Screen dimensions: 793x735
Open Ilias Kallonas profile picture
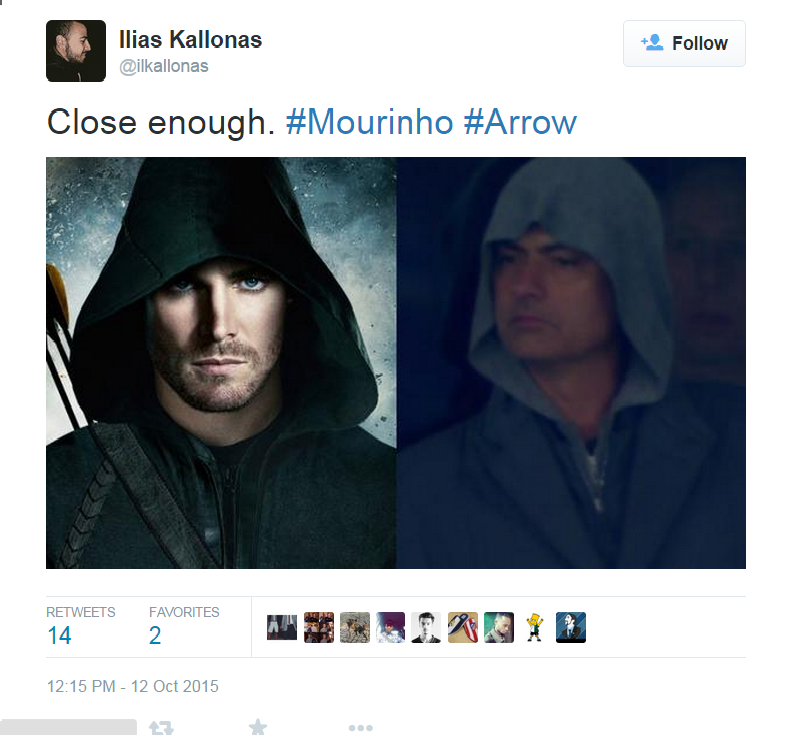pyautogui.click(x=76, y=51)
